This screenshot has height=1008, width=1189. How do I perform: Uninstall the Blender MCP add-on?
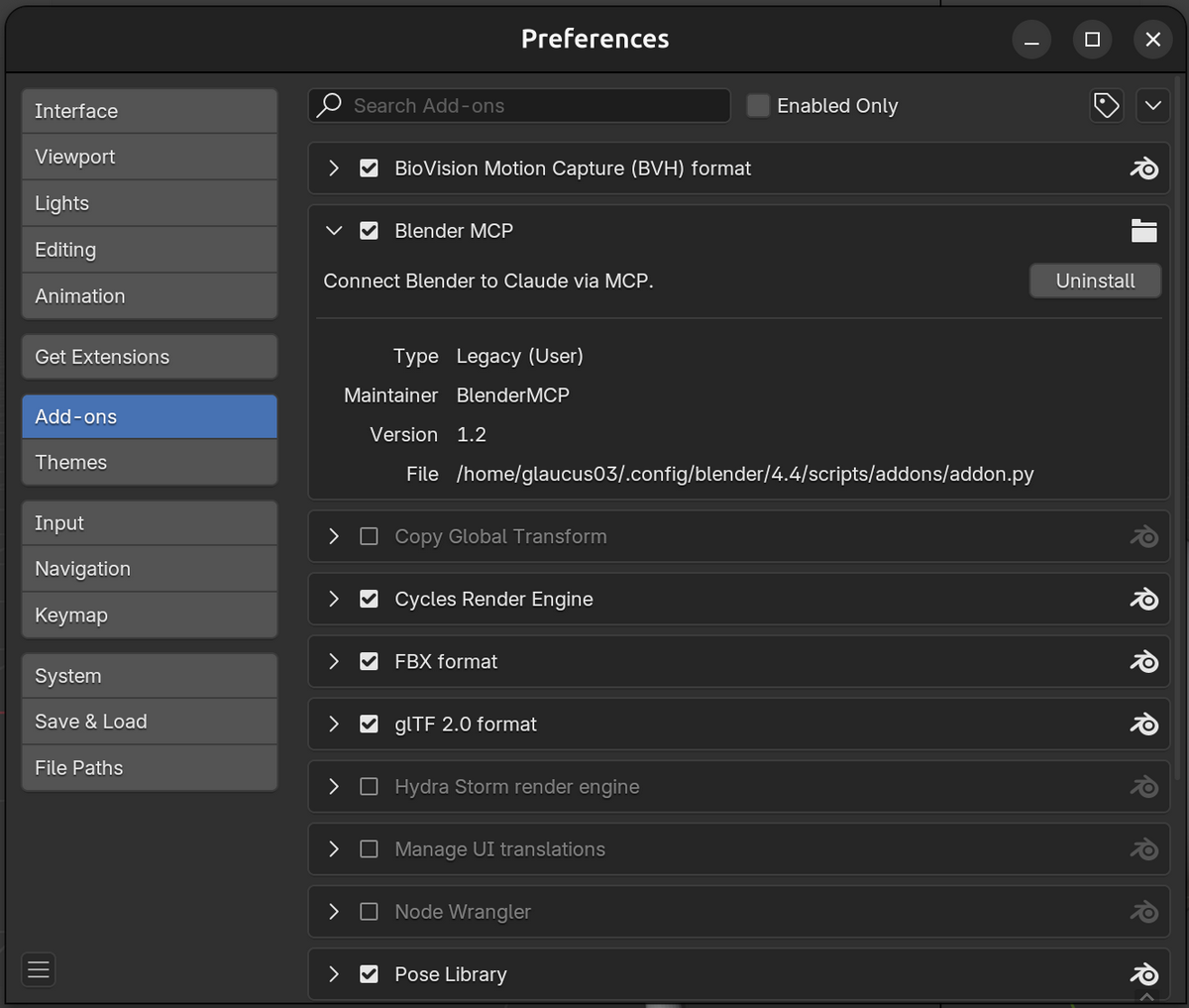point(1096,280)
